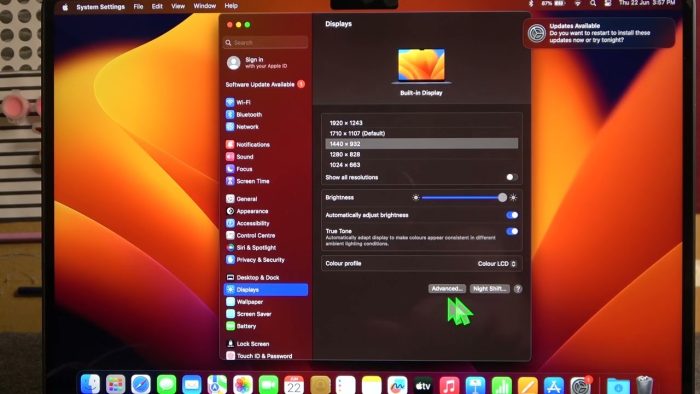Image resolution: width=700 pixels, height=394 pixels.
Task: Disable the True Tone switch
Action: [512, 231]
